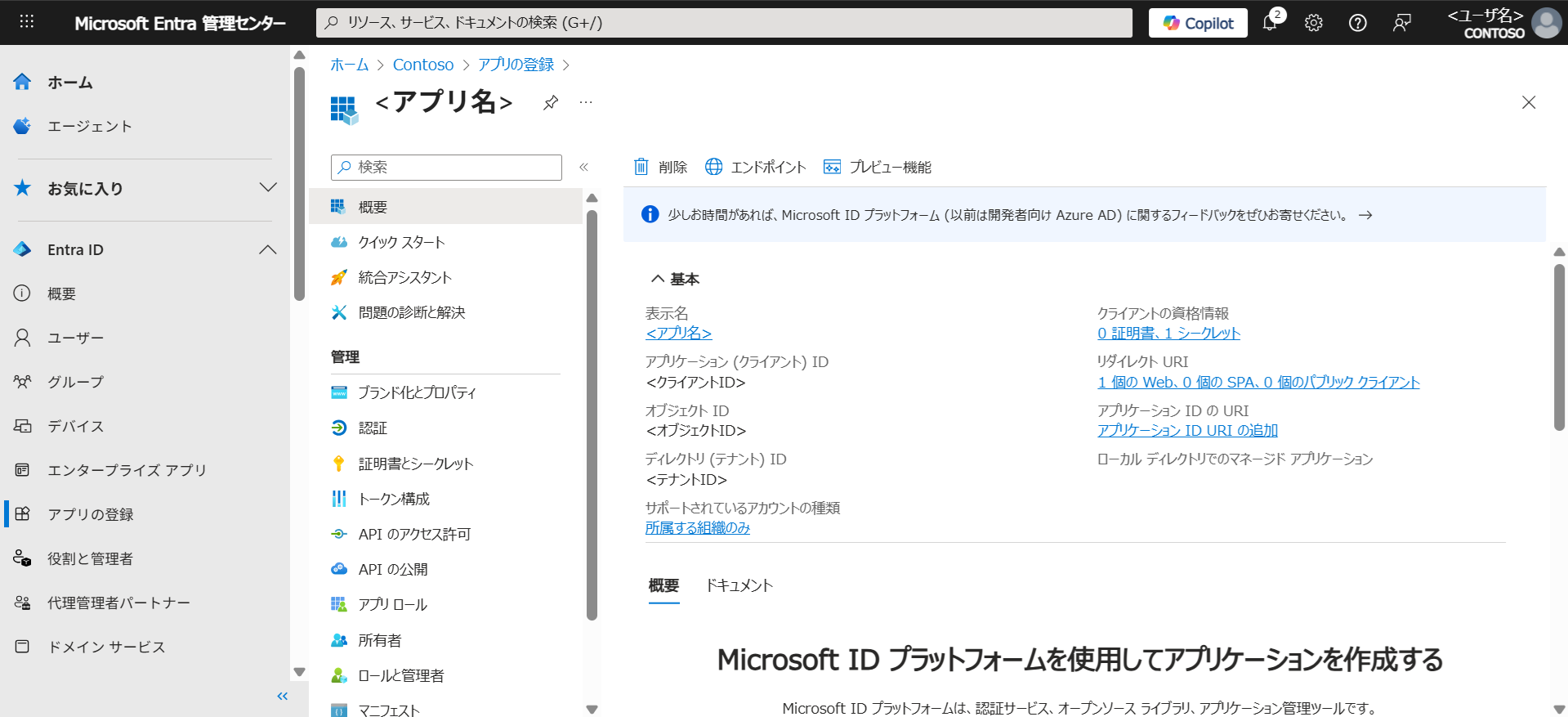Click アプリケーション ID URI の追加 link

point(1187,430)
